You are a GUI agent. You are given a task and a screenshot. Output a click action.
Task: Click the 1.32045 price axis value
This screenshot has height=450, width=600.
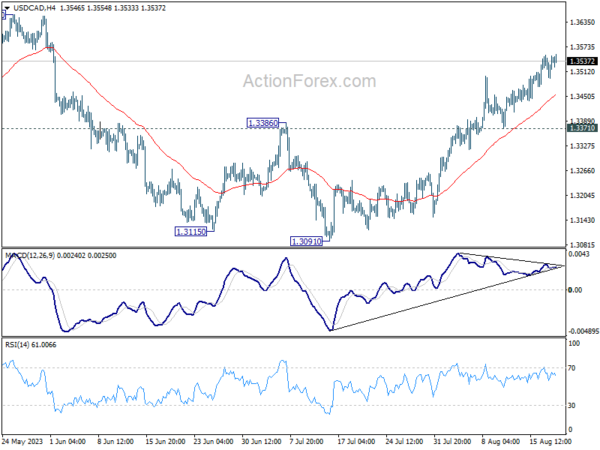(582, 196)
